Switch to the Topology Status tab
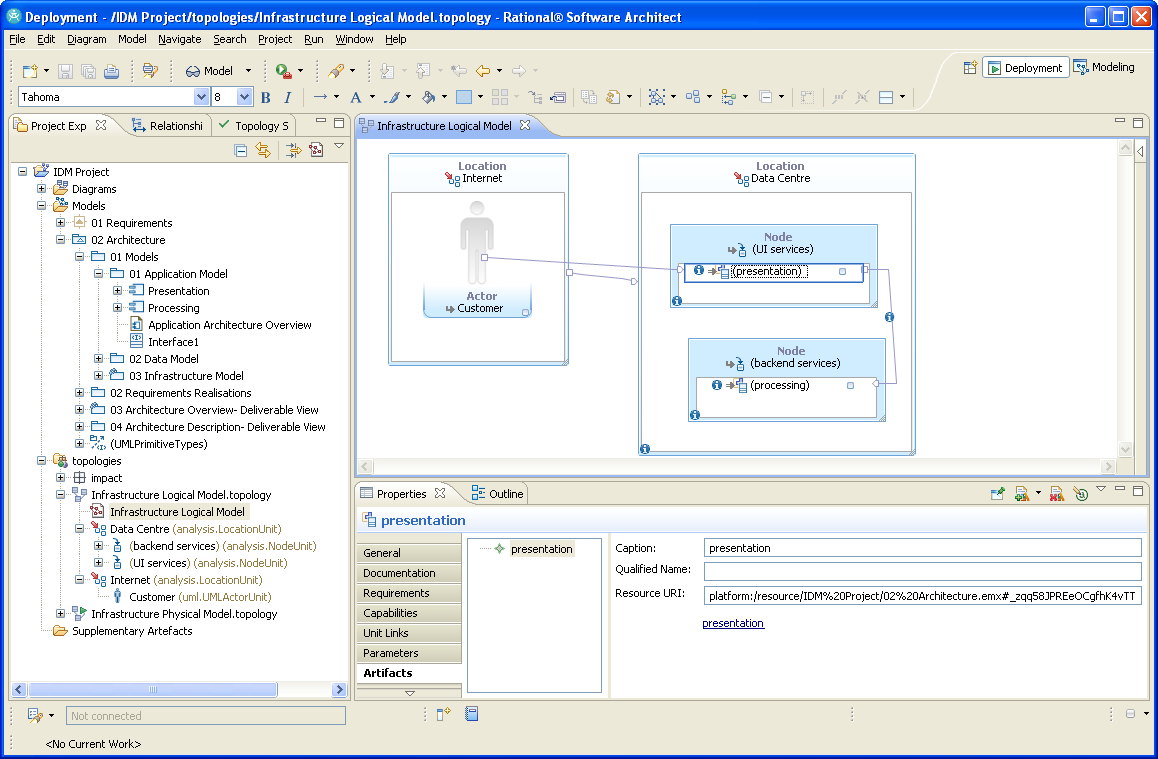This screenshot has height=759, width=1158. [254, 126]
